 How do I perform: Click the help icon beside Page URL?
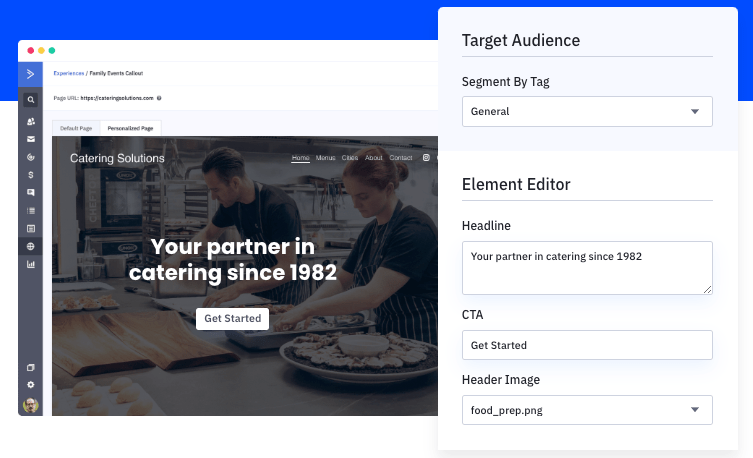[x=159, y=98]
